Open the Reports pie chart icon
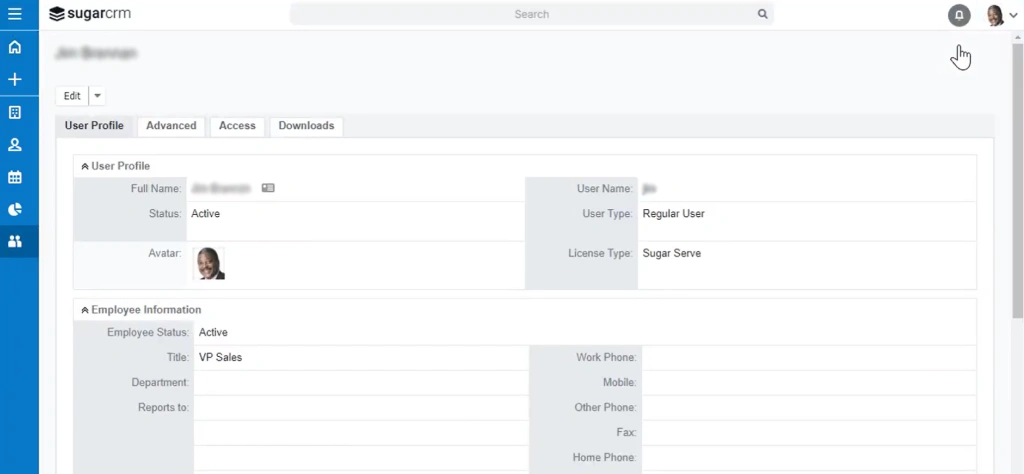This screenshot has width=1024, height=474. pos(14,209)
